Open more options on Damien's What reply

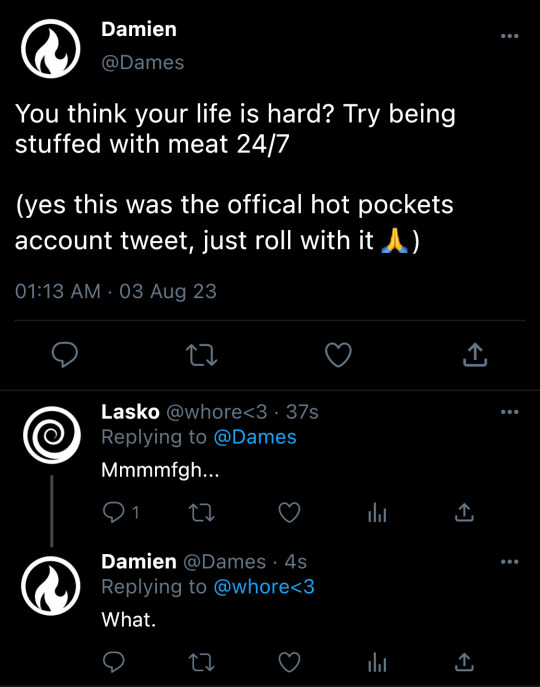510,562
